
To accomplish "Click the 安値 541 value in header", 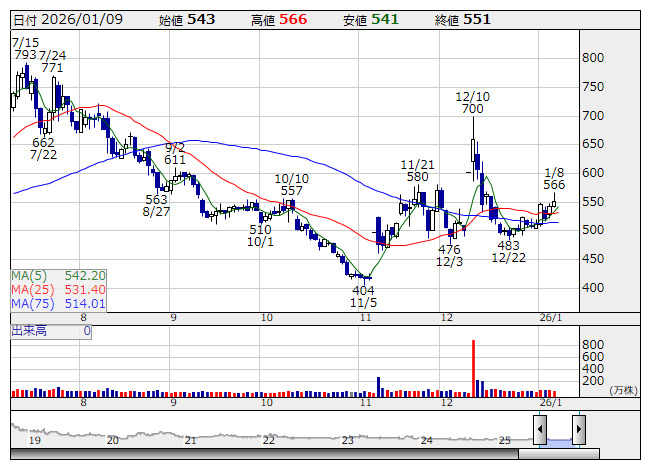I will [385, 19].
